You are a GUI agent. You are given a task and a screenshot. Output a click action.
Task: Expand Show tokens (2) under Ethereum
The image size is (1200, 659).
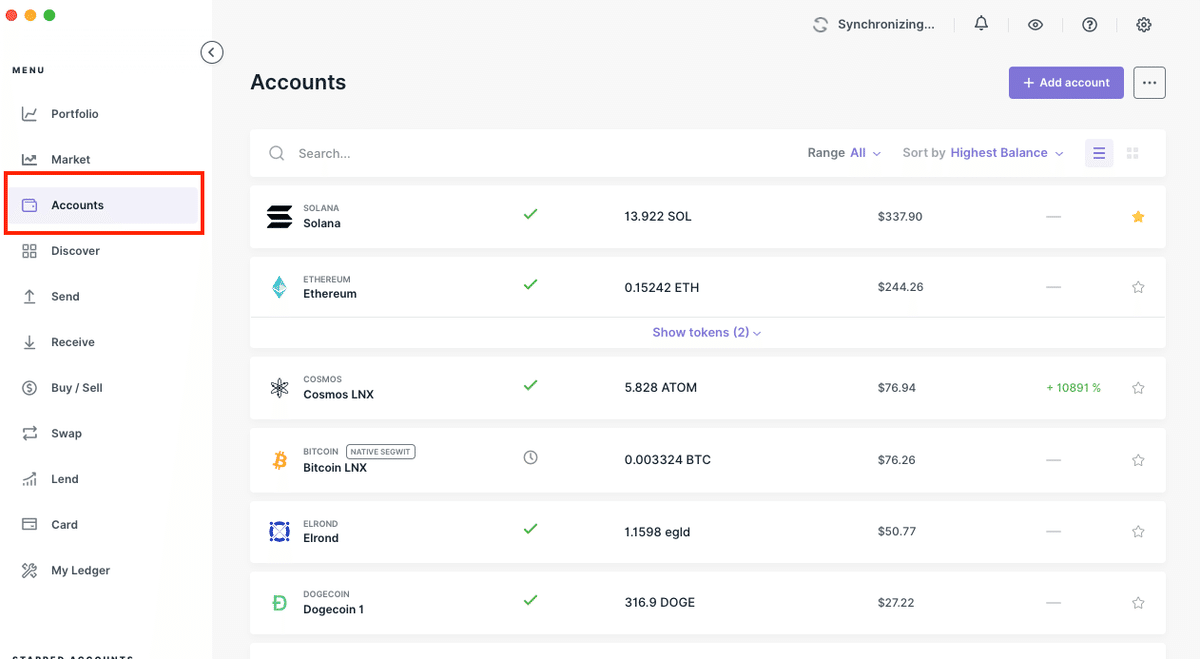click(x=707, y=332)
